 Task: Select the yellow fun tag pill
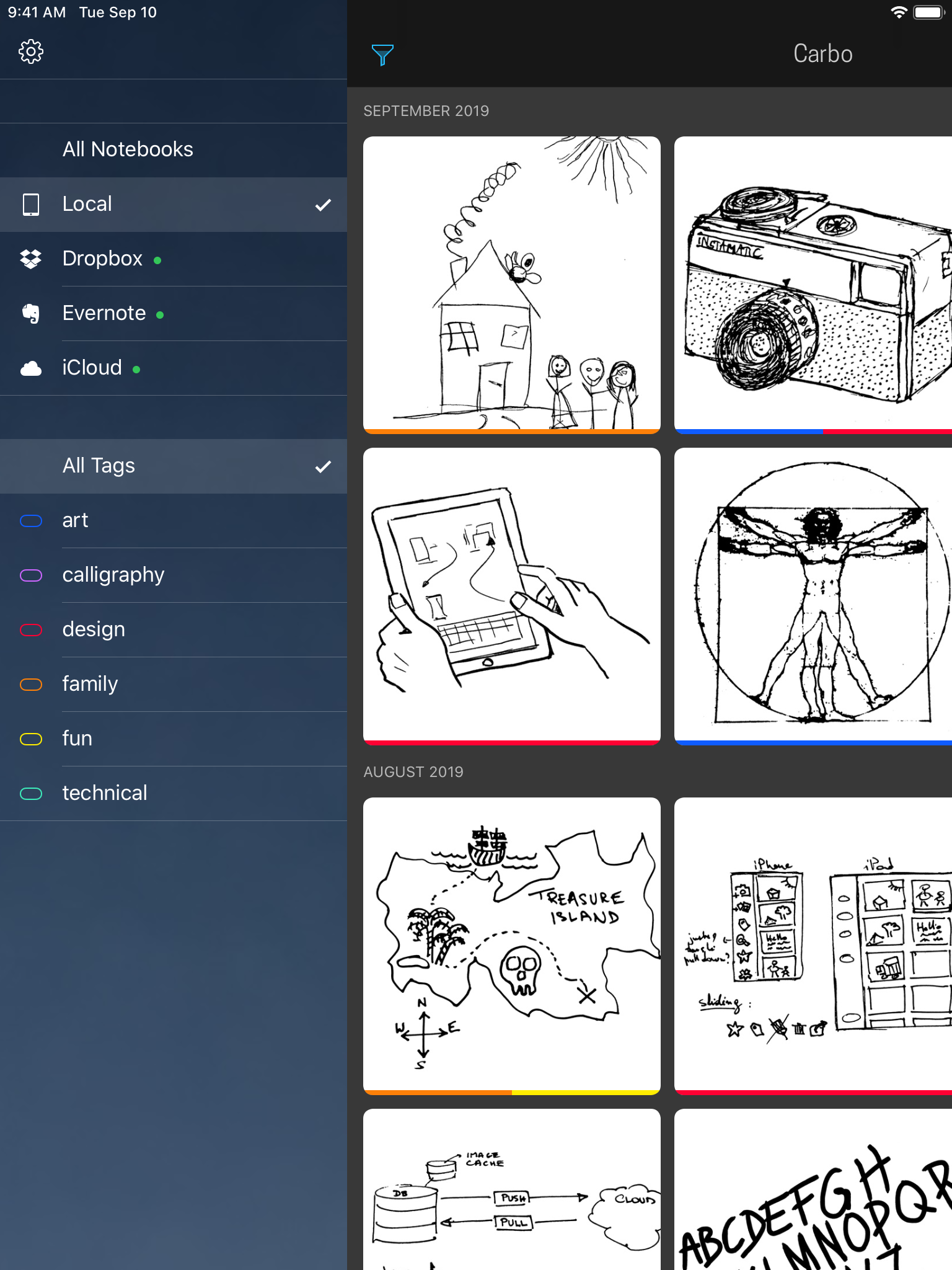pos(31,739)
